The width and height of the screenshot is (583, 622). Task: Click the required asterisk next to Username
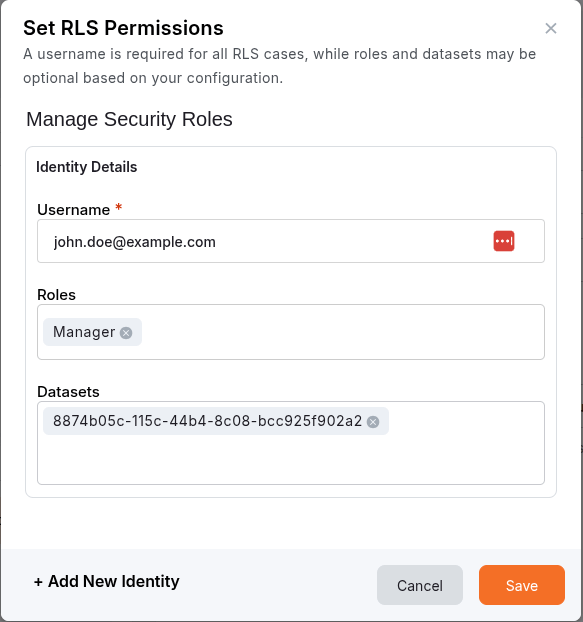pos(118,207)
